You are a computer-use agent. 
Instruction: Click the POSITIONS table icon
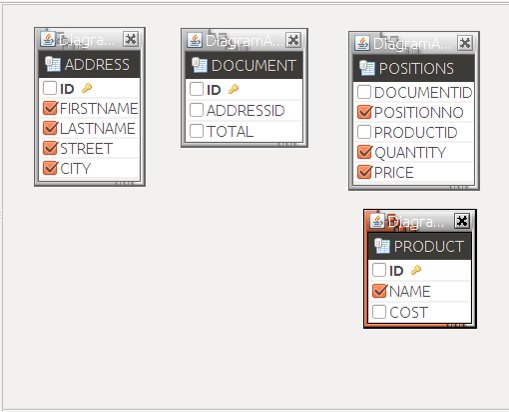[x=367, y=68]
